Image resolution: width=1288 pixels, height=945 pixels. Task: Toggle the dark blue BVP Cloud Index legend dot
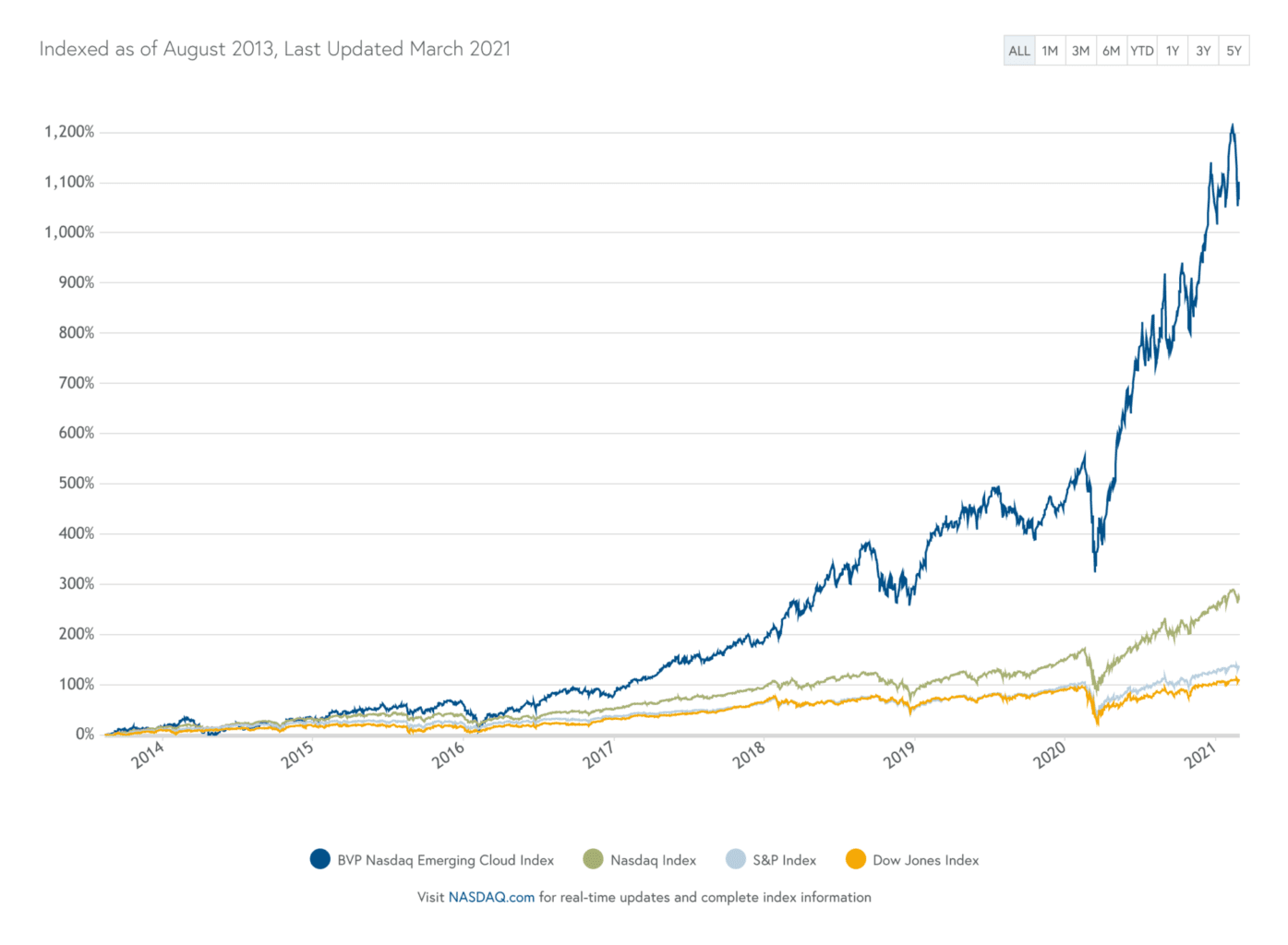319,859
